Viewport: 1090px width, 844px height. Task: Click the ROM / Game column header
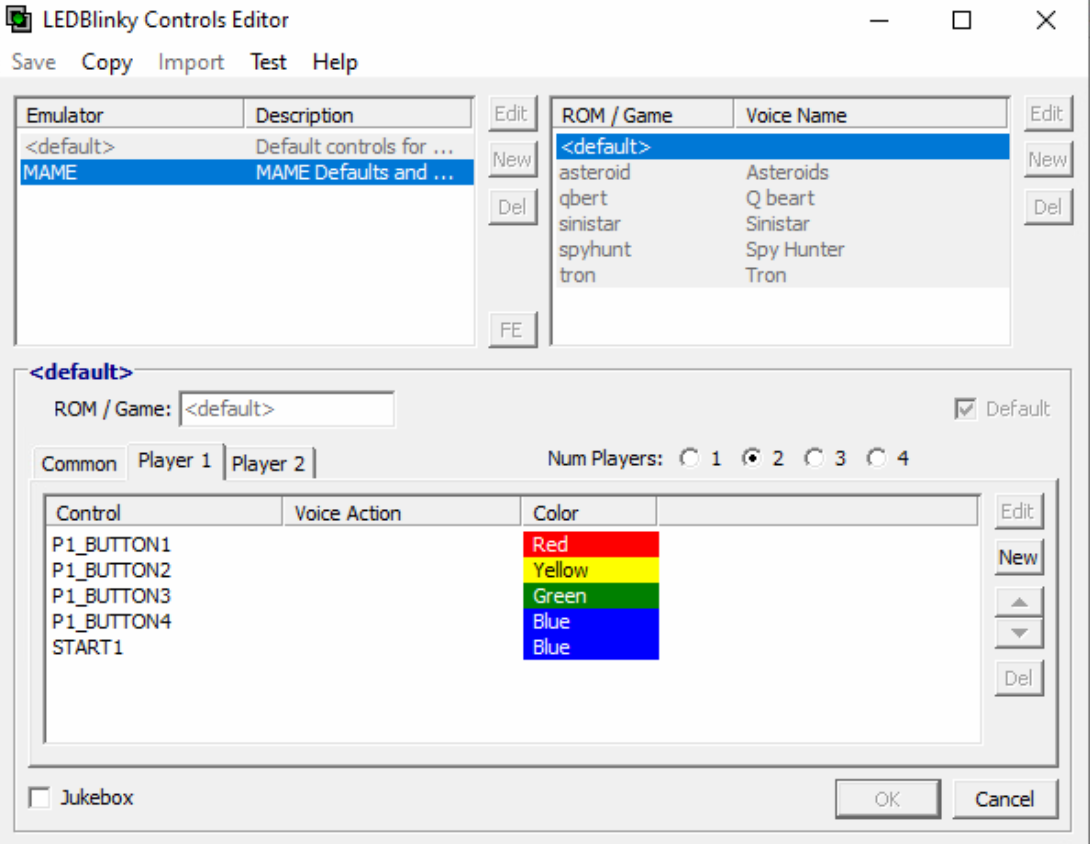pos(644,115)
